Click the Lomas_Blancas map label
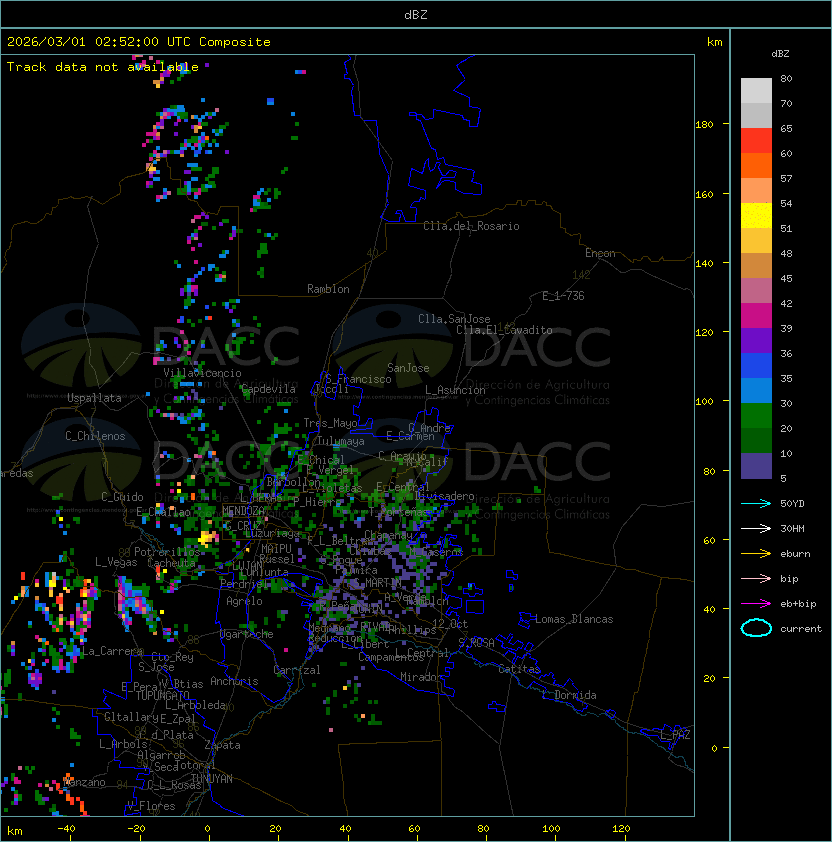Screen dimensions: 832x842 (x=574, y=619)
